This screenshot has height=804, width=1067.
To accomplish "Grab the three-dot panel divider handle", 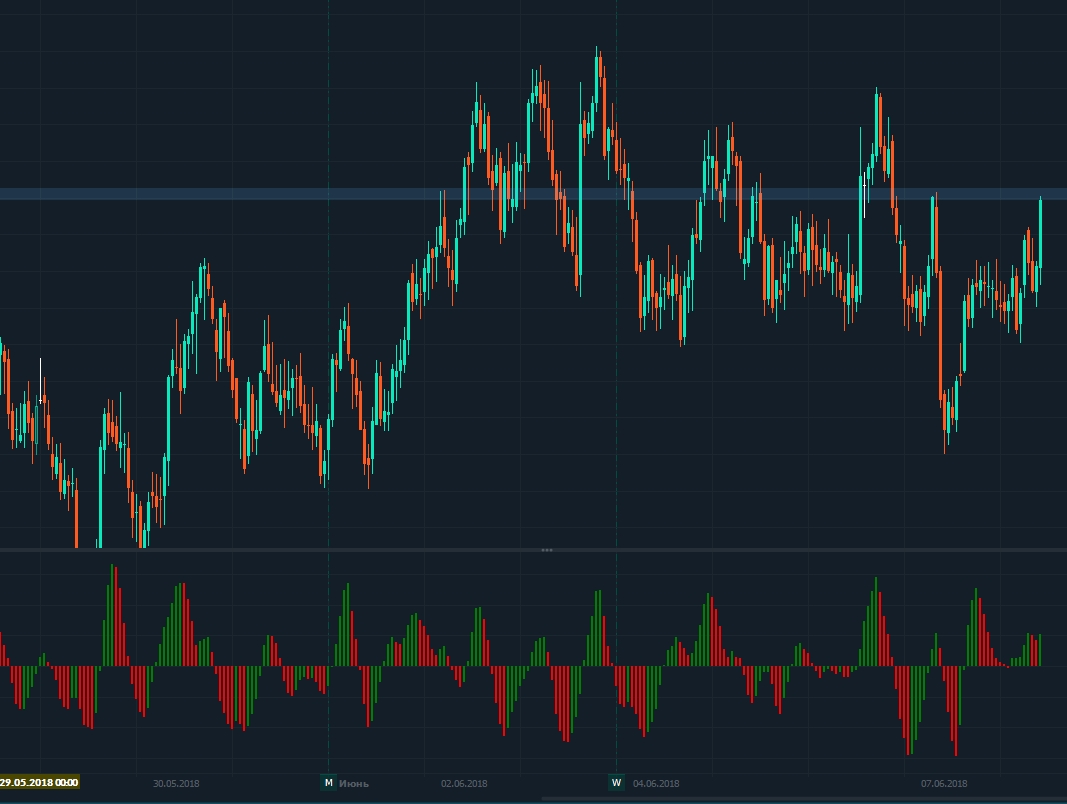I will (546, 550).
